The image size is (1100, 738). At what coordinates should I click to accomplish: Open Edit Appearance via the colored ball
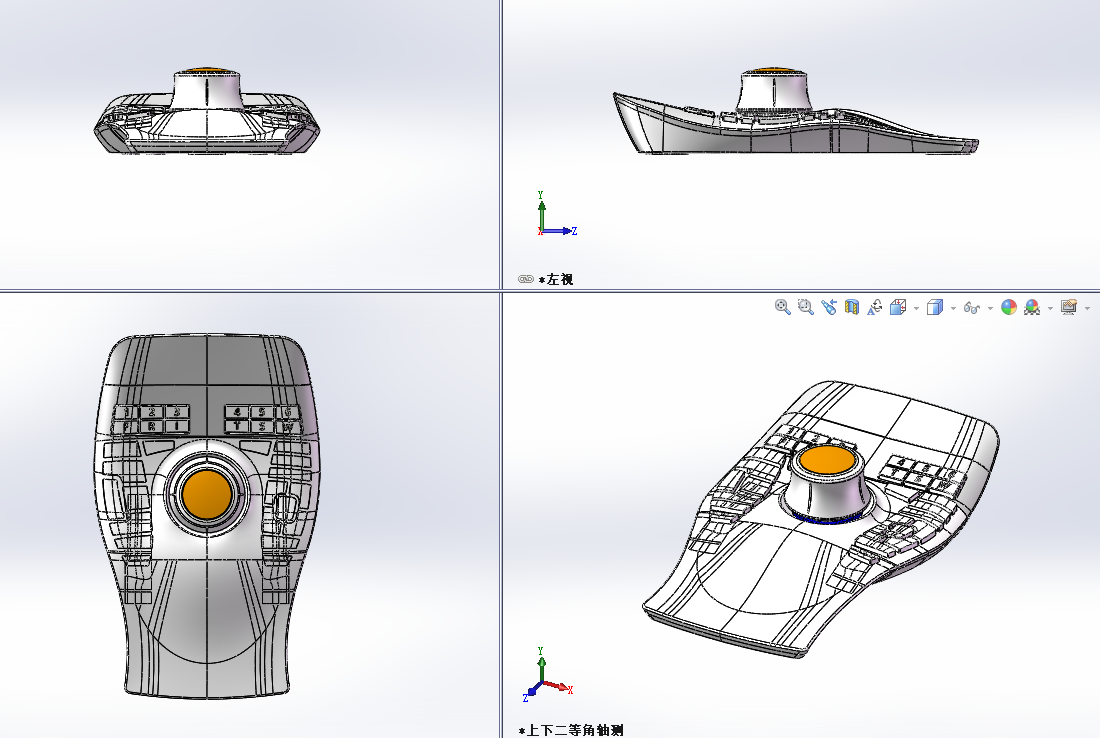(x=1010, y=307)
